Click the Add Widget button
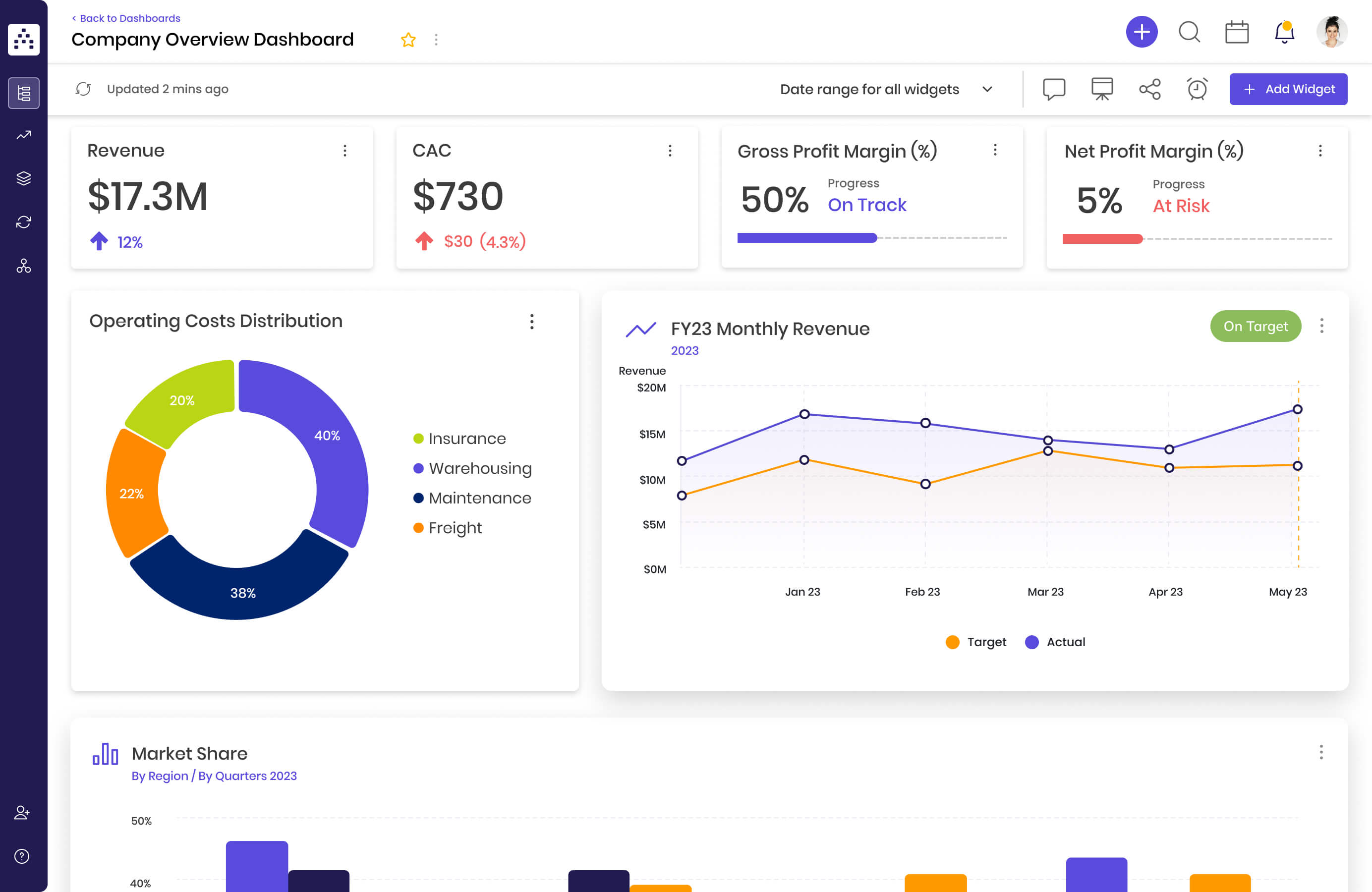The image size is (1372, 892). (x=1288, y=89)
